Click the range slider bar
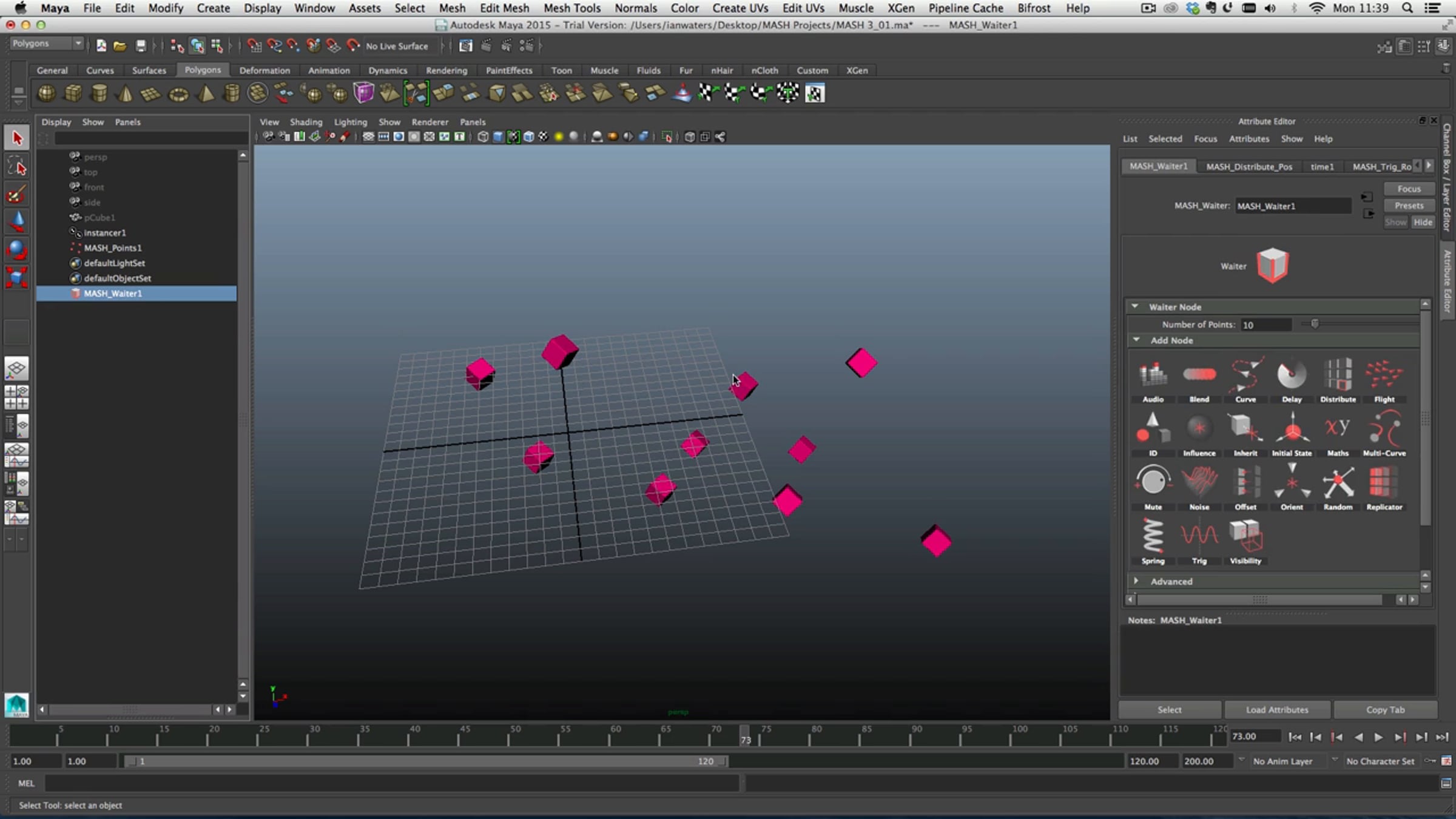 (425, 761)
